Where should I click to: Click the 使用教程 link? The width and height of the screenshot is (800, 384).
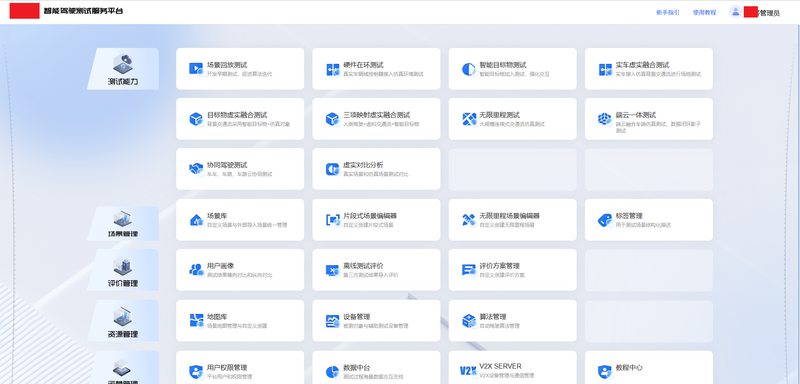coord(704,13)
